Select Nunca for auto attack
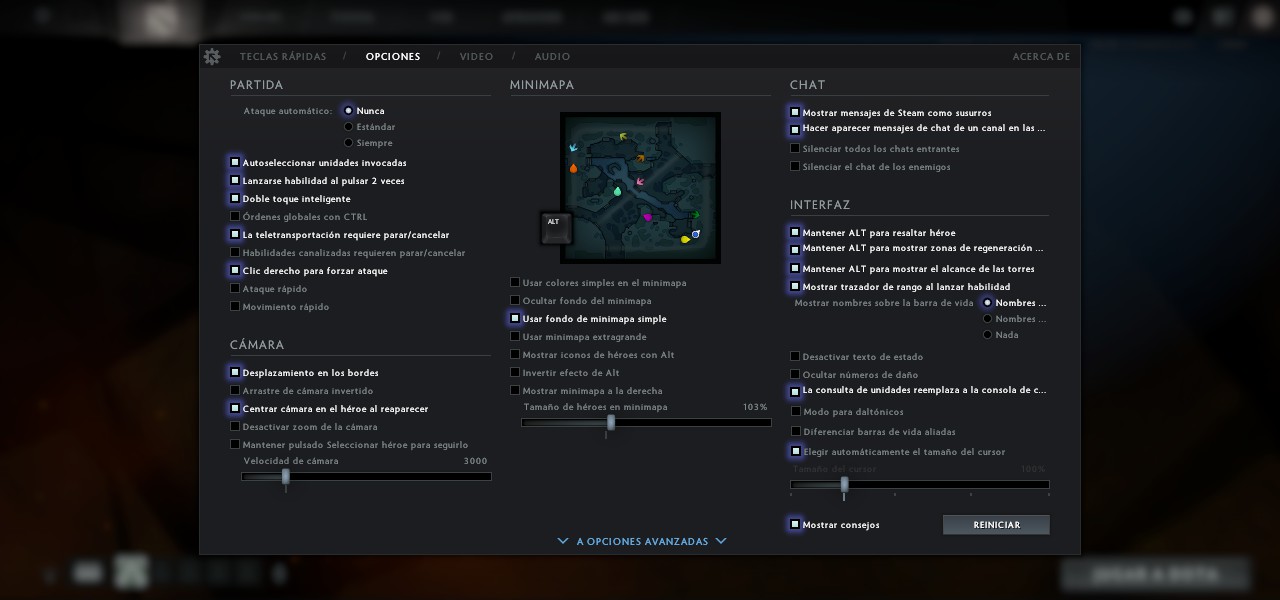 coord(348,111)
